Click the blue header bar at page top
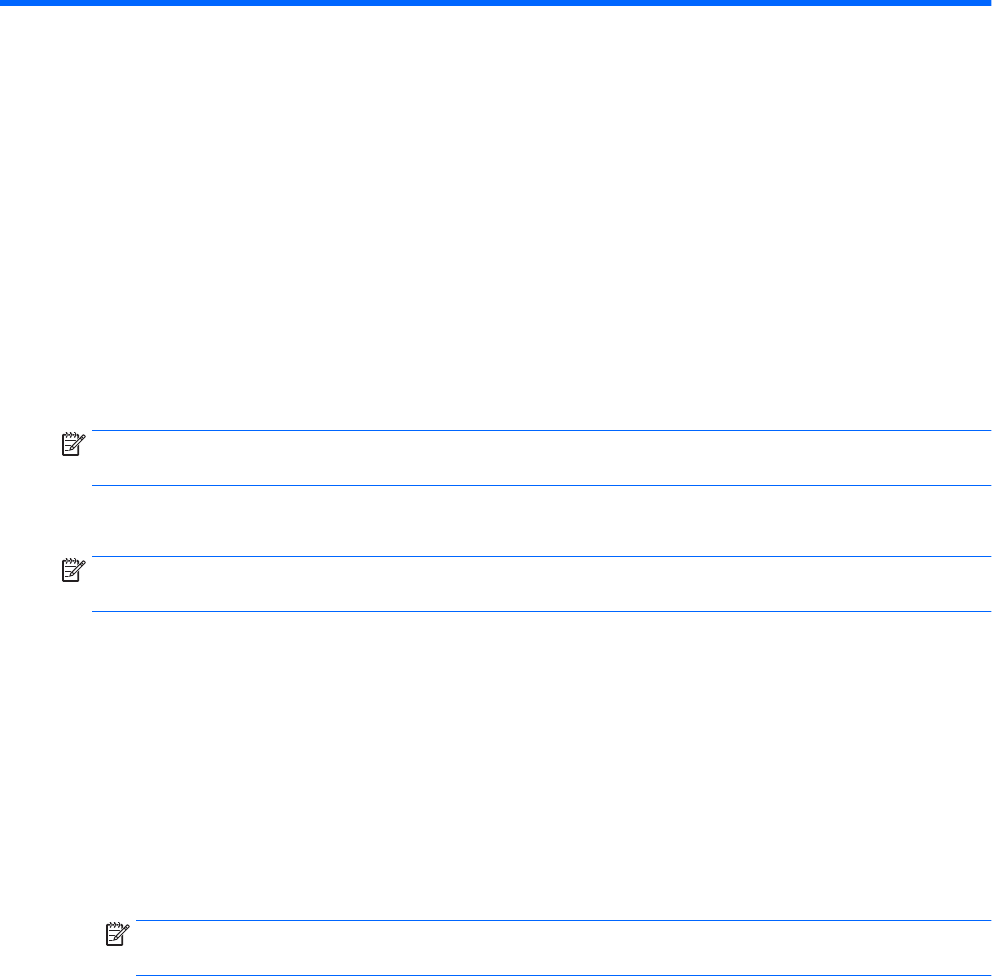992x976 pixels. [x=496, y=4]
